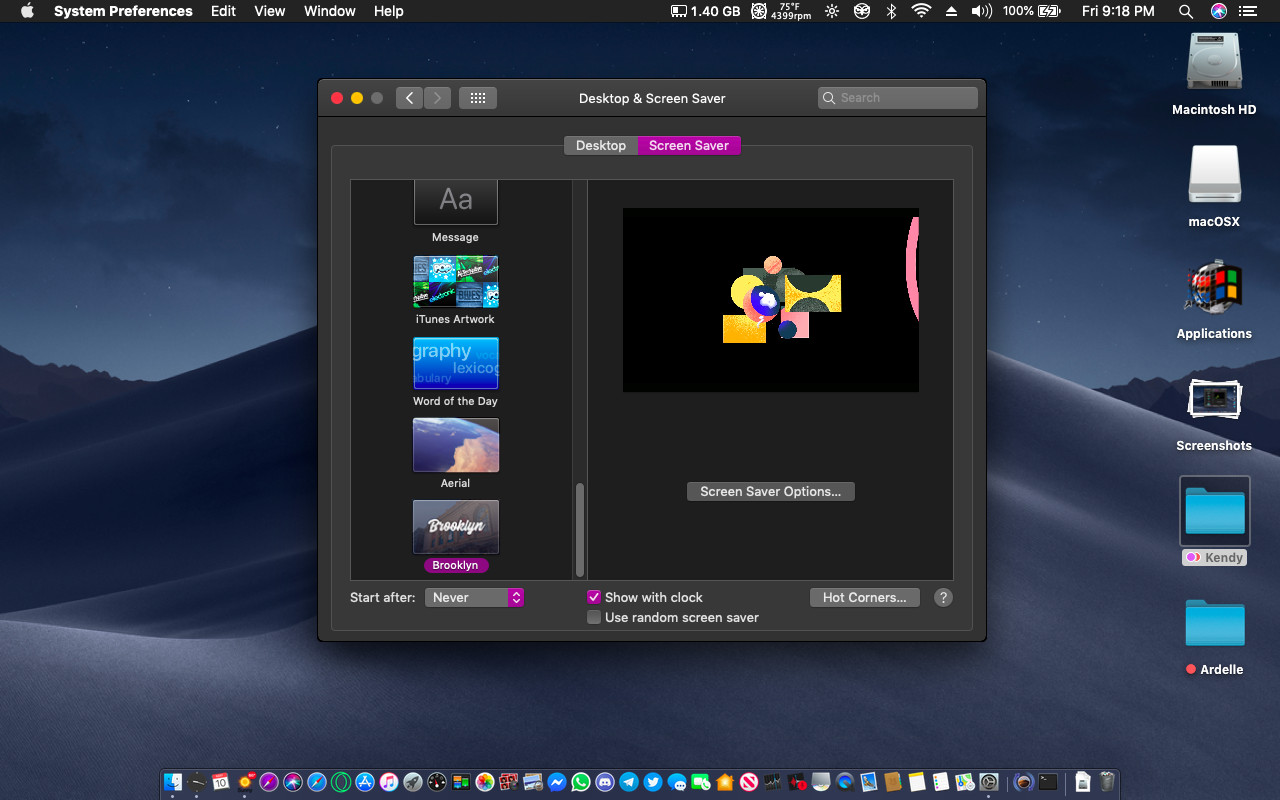The width and height of the screenshot is (1280, 800).
Task: Select the Ardelle desktop folder
Action: [x=1215, y=622]
